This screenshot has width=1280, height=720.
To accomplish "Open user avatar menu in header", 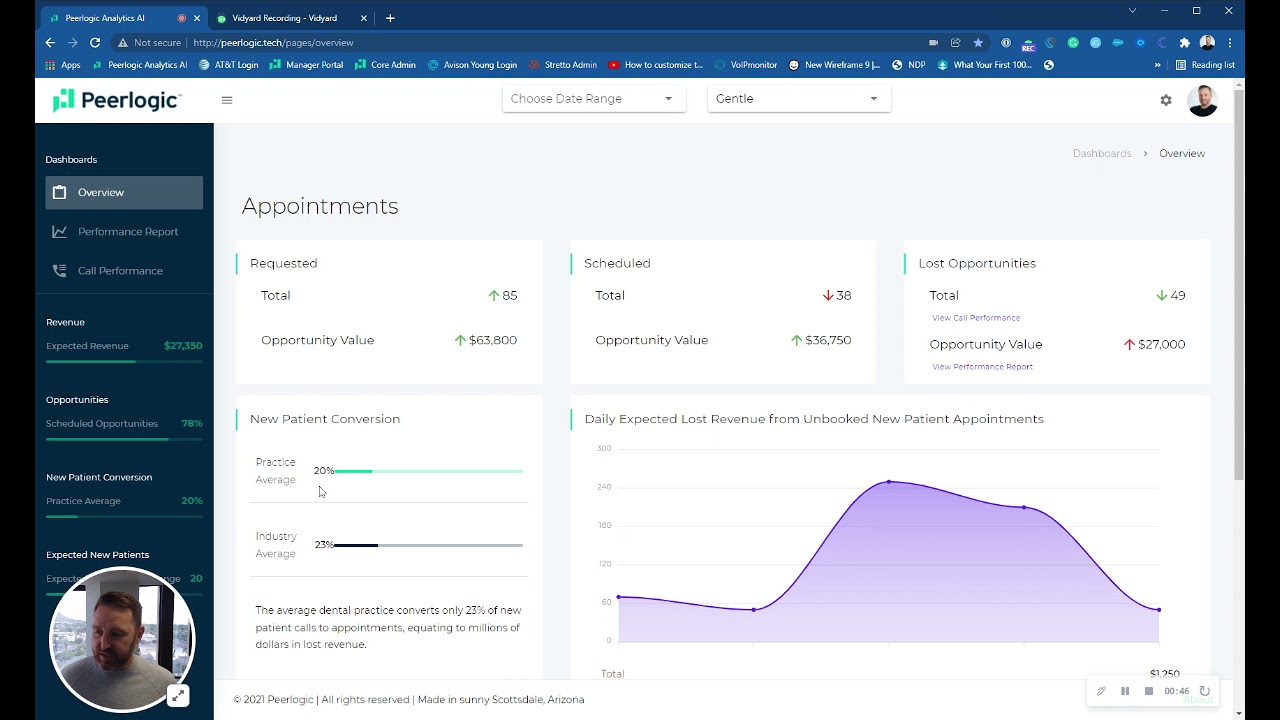I will click(x=1202, y=100).
